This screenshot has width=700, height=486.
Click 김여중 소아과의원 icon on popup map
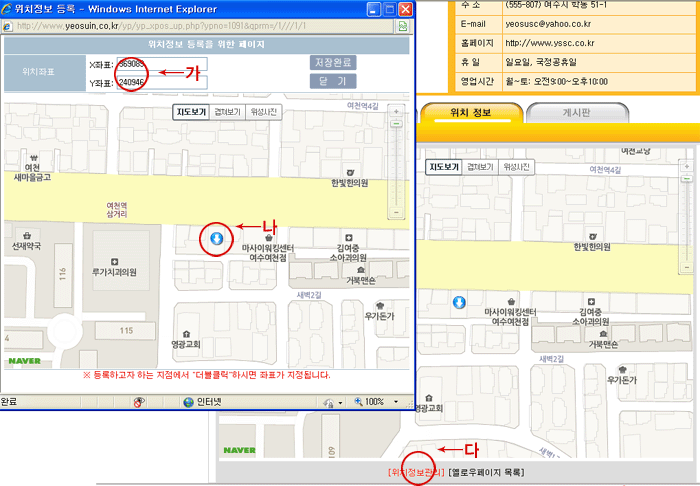[349, 238]
